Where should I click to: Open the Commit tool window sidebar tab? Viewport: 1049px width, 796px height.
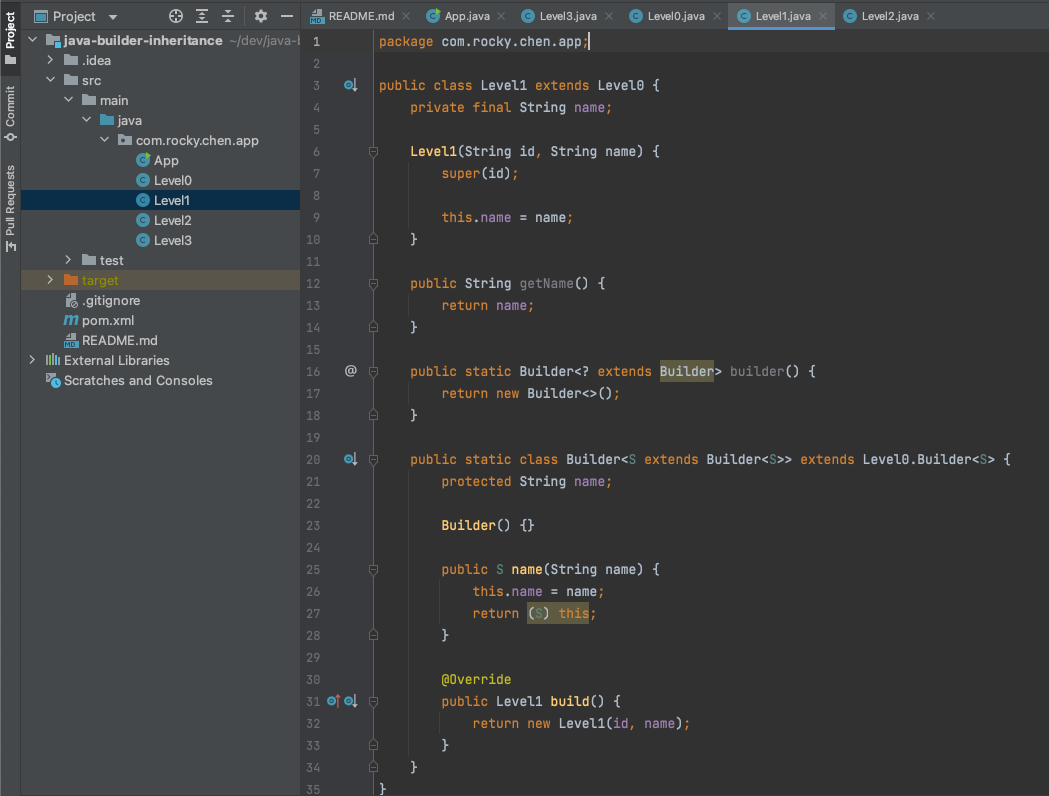pyautogui.click(x=10, y=113)
